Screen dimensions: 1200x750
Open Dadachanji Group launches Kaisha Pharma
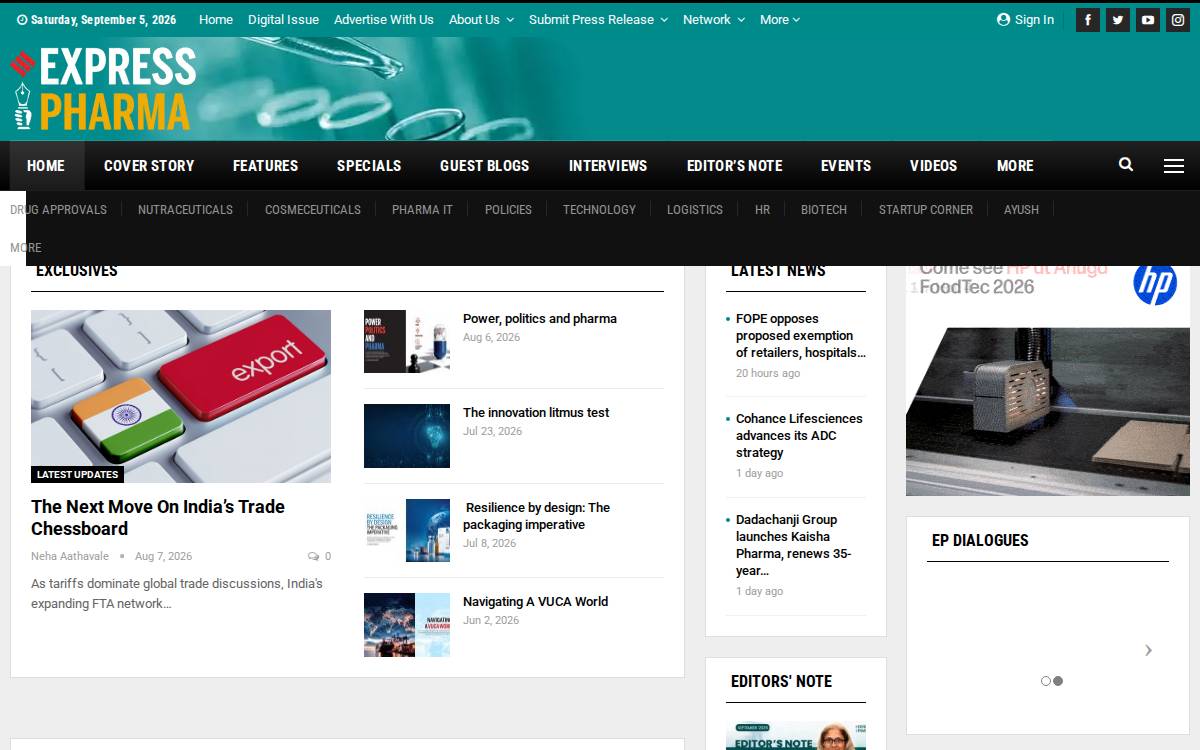click(x=794, y=545)
